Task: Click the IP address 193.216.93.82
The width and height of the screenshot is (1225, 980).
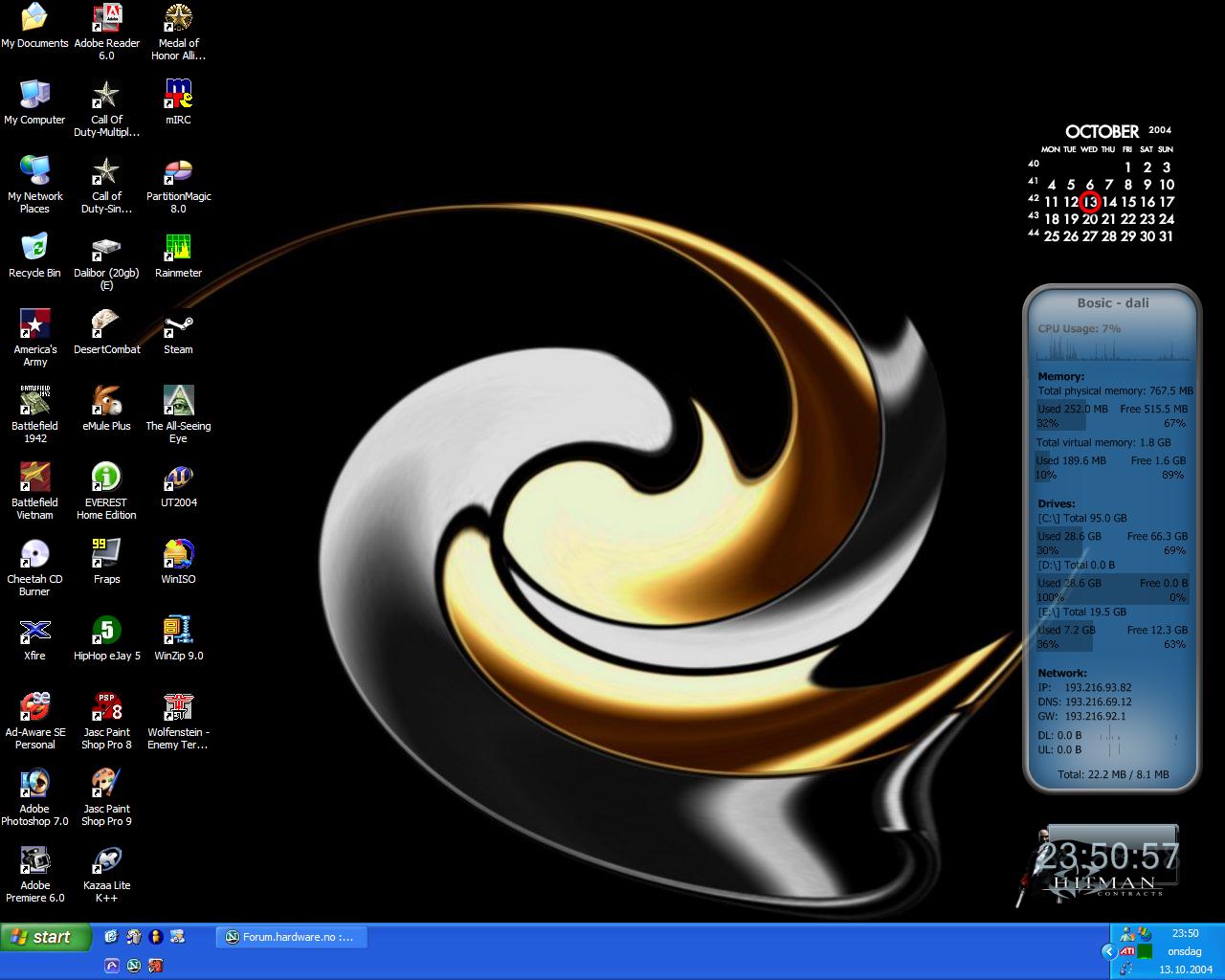Action: pos(1098,687)
